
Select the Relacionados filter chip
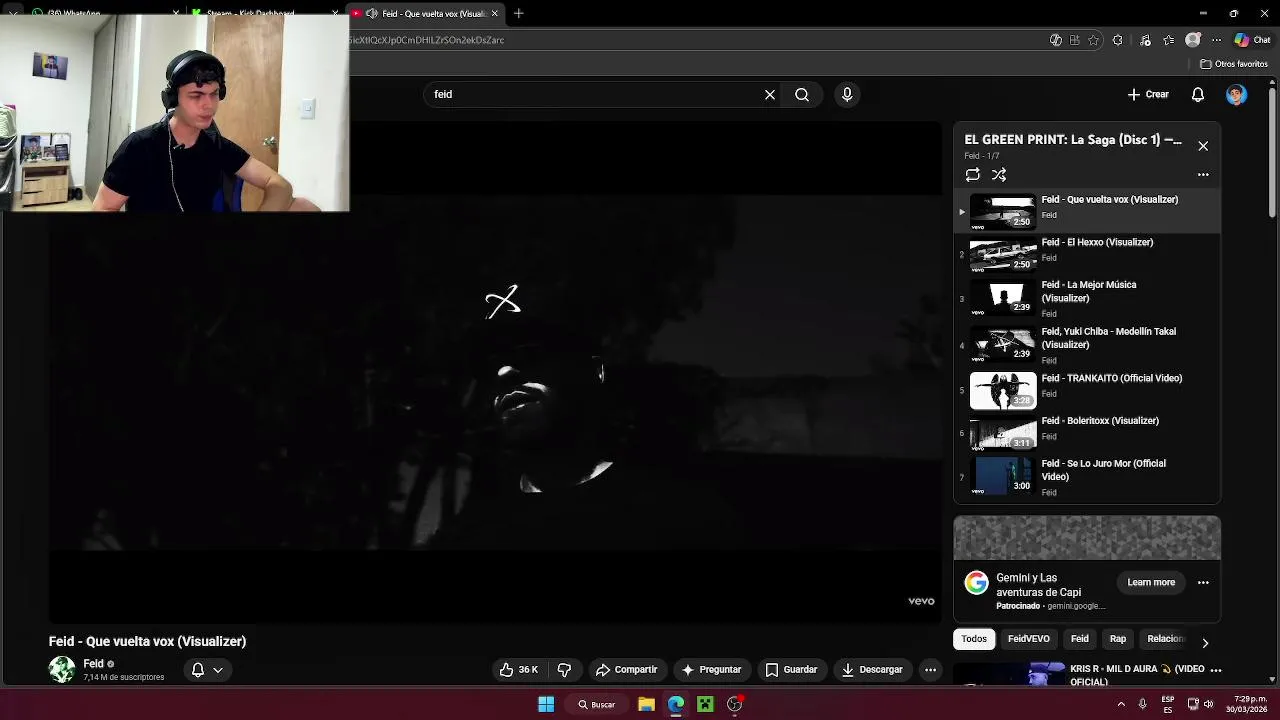click(1165, 639)
